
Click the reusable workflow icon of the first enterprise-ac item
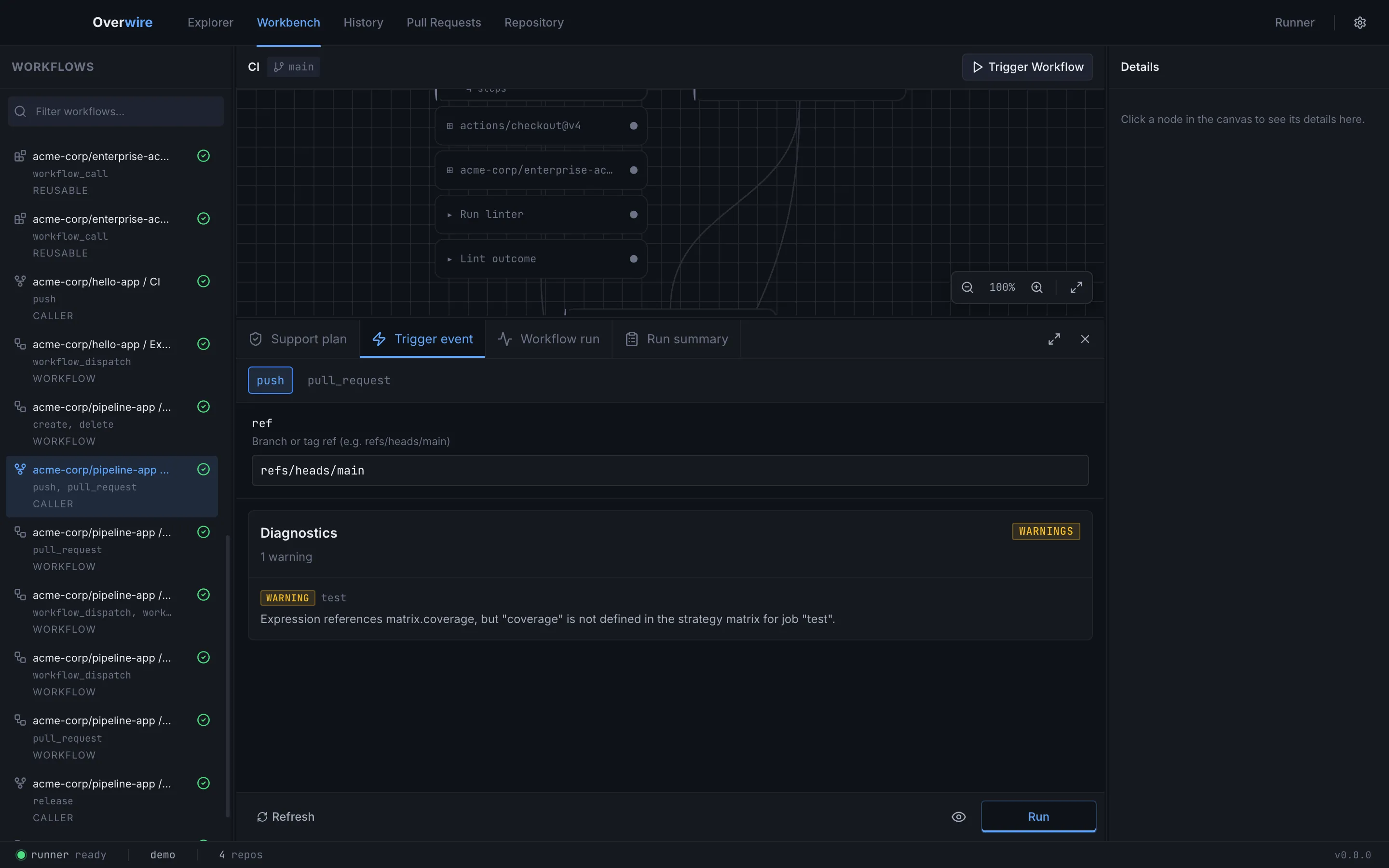pyautogui.click(x=20, y=156)
